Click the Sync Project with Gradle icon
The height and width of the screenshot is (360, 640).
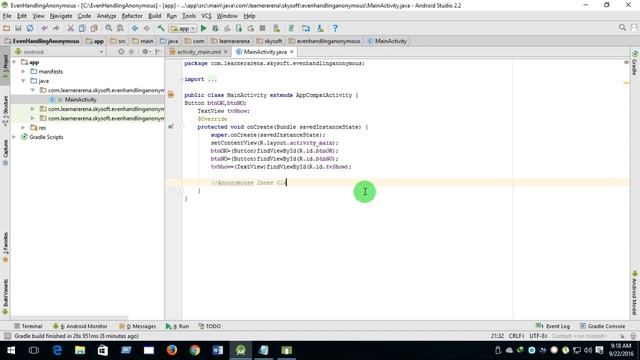(x=291, y=28)
